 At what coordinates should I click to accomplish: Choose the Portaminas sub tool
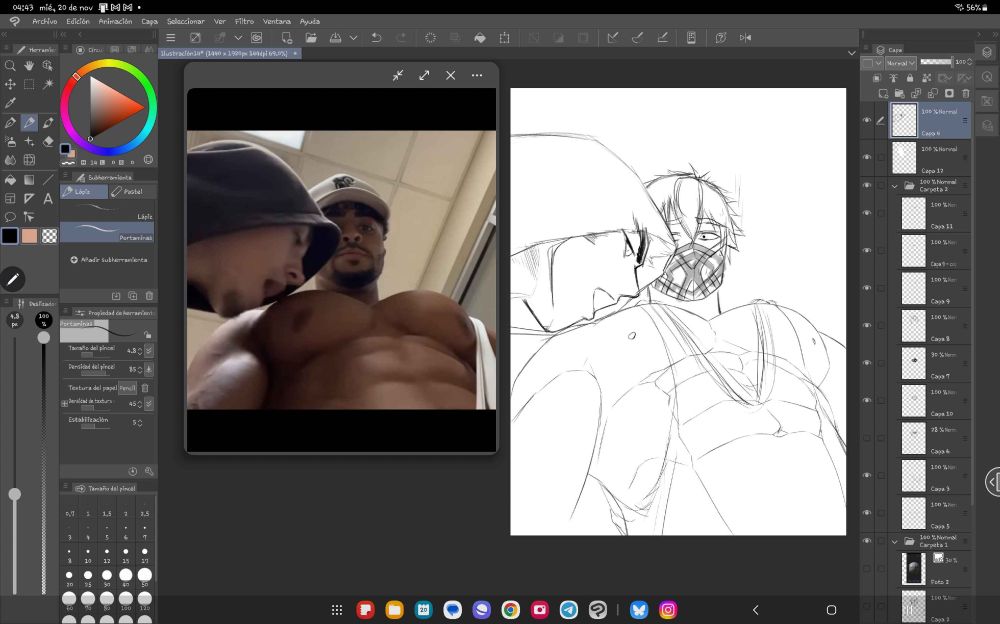107,232
